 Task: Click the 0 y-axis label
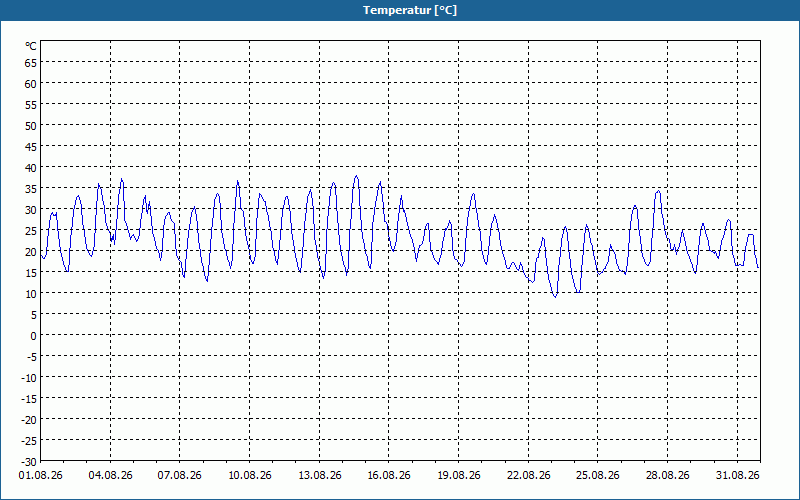(x=34, y=336)
